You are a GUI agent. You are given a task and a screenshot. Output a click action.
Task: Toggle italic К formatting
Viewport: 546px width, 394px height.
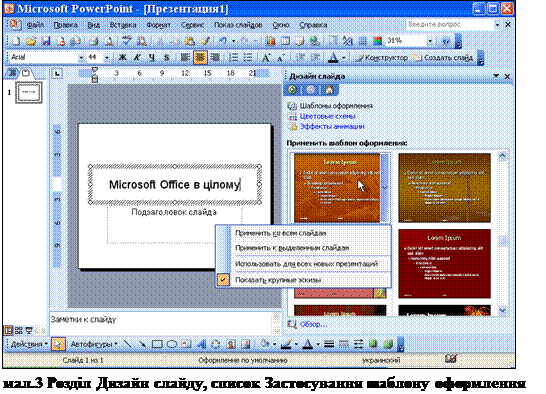click(137, 57)
